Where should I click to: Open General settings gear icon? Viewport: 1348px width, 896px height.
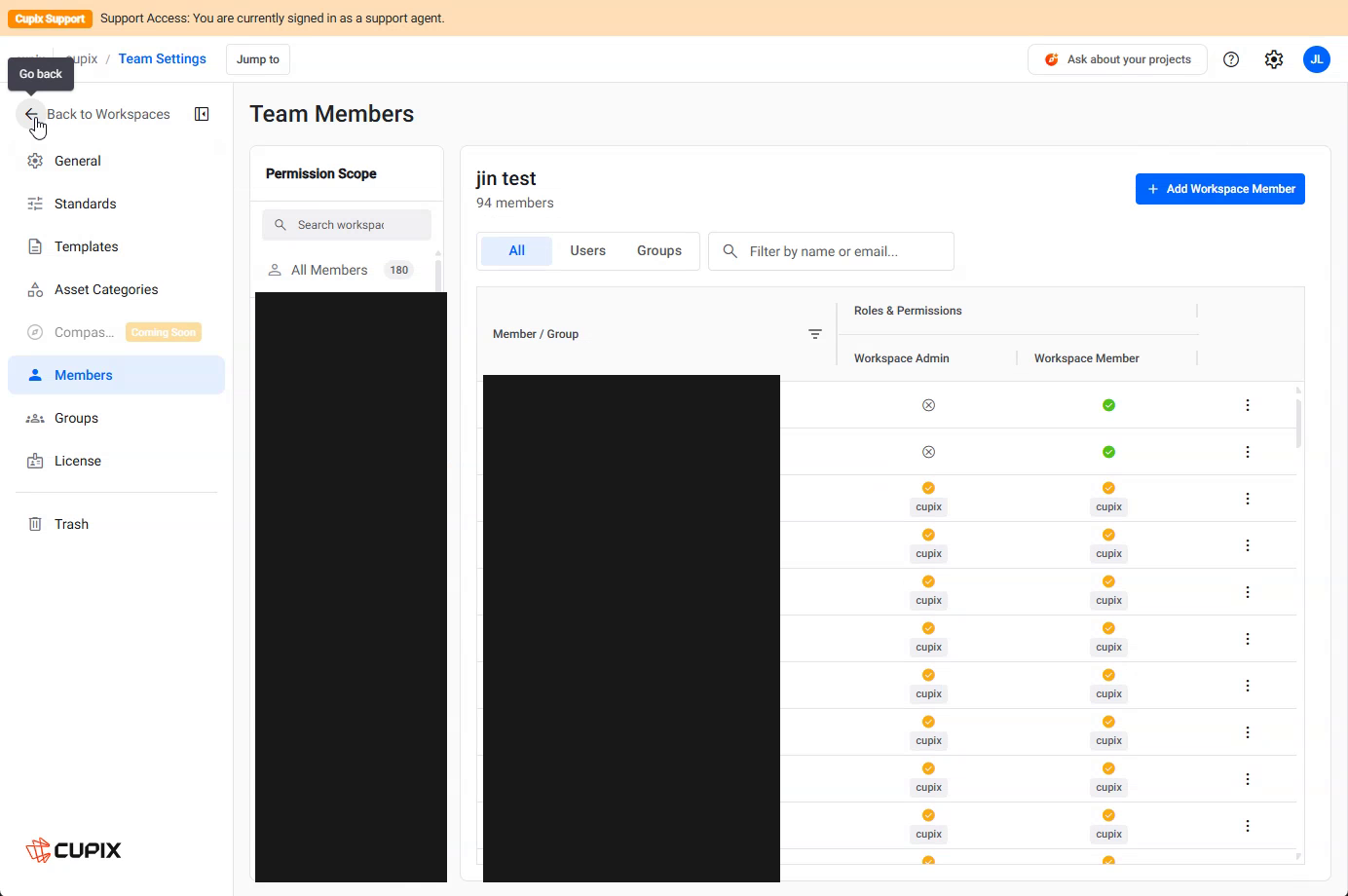click(35, 161)
